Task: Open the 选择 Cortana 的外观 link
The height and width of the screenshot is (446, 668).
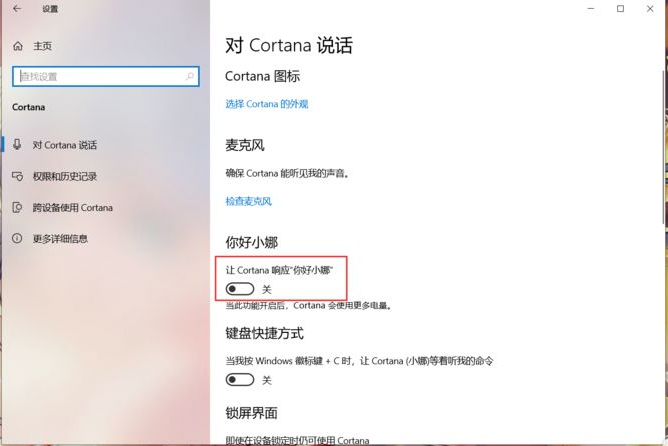Action: pos(267,104)
